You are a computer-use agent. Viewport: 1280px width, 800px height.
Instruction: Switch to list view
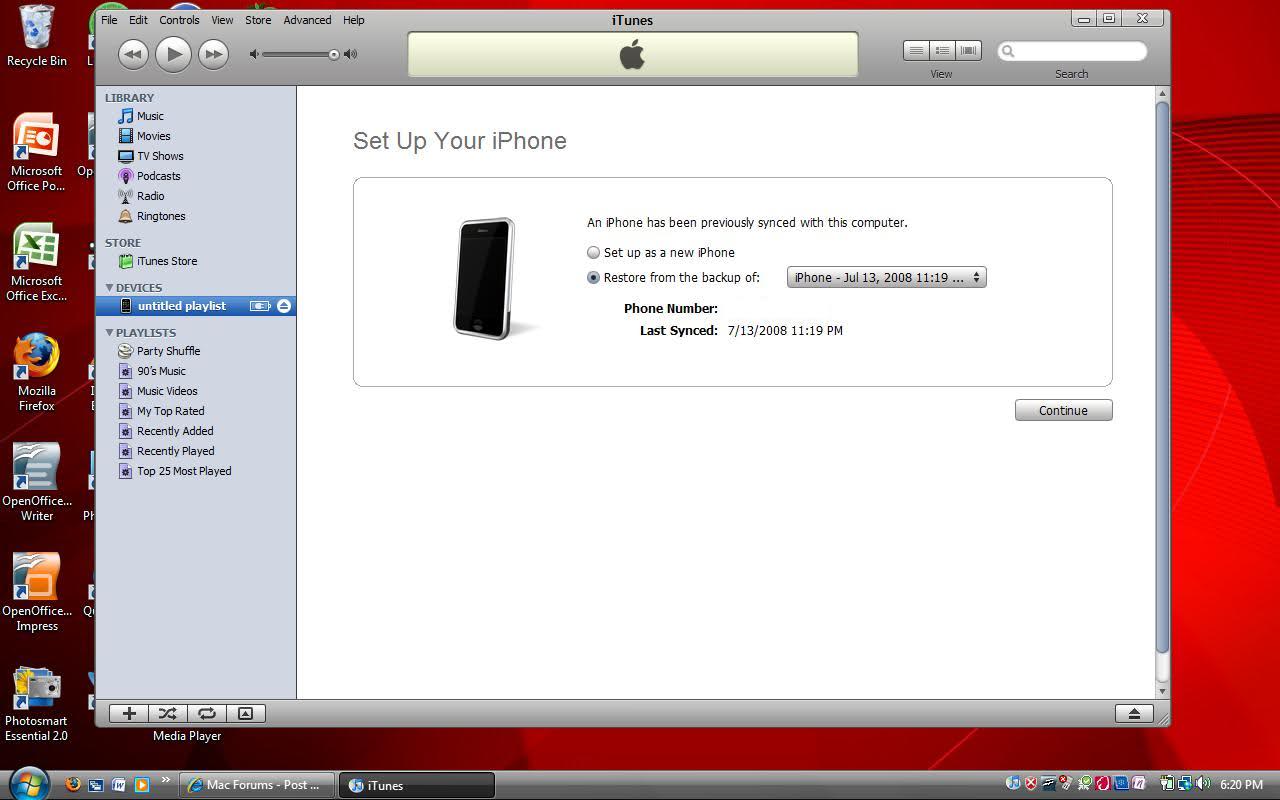[916, 50]
